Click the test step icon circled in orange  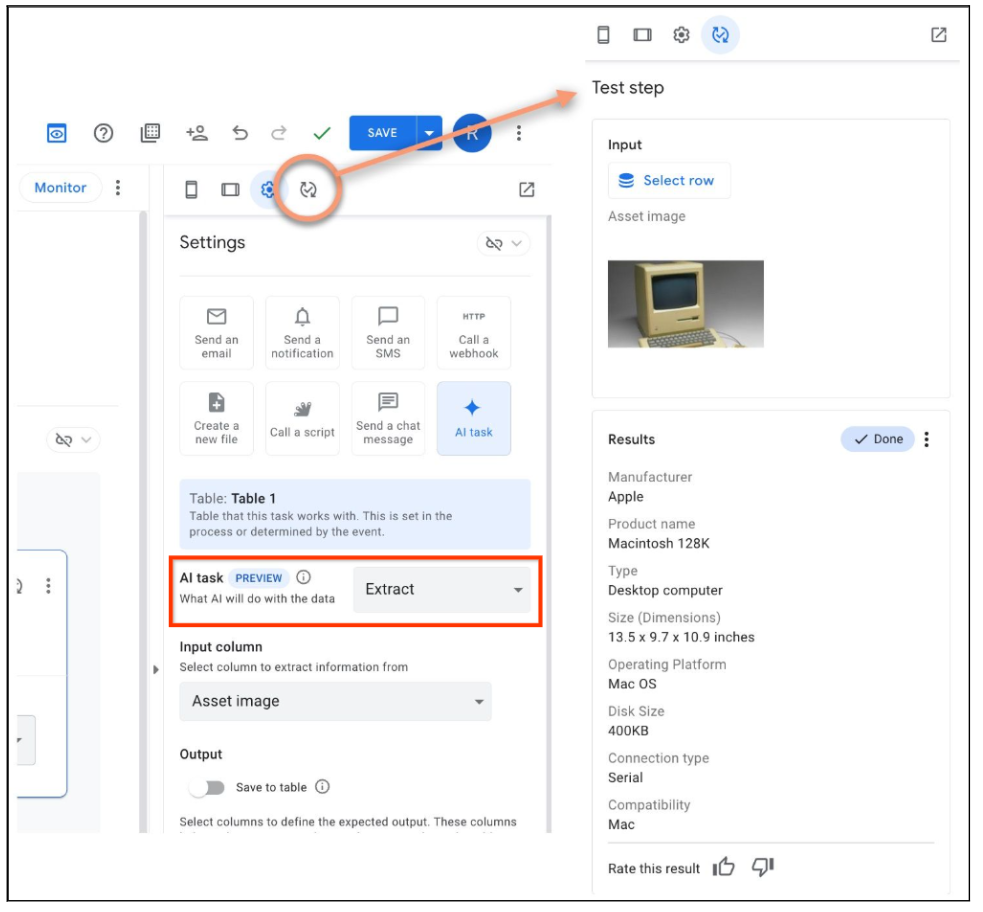pyautogui.click(x=308, y=189)
